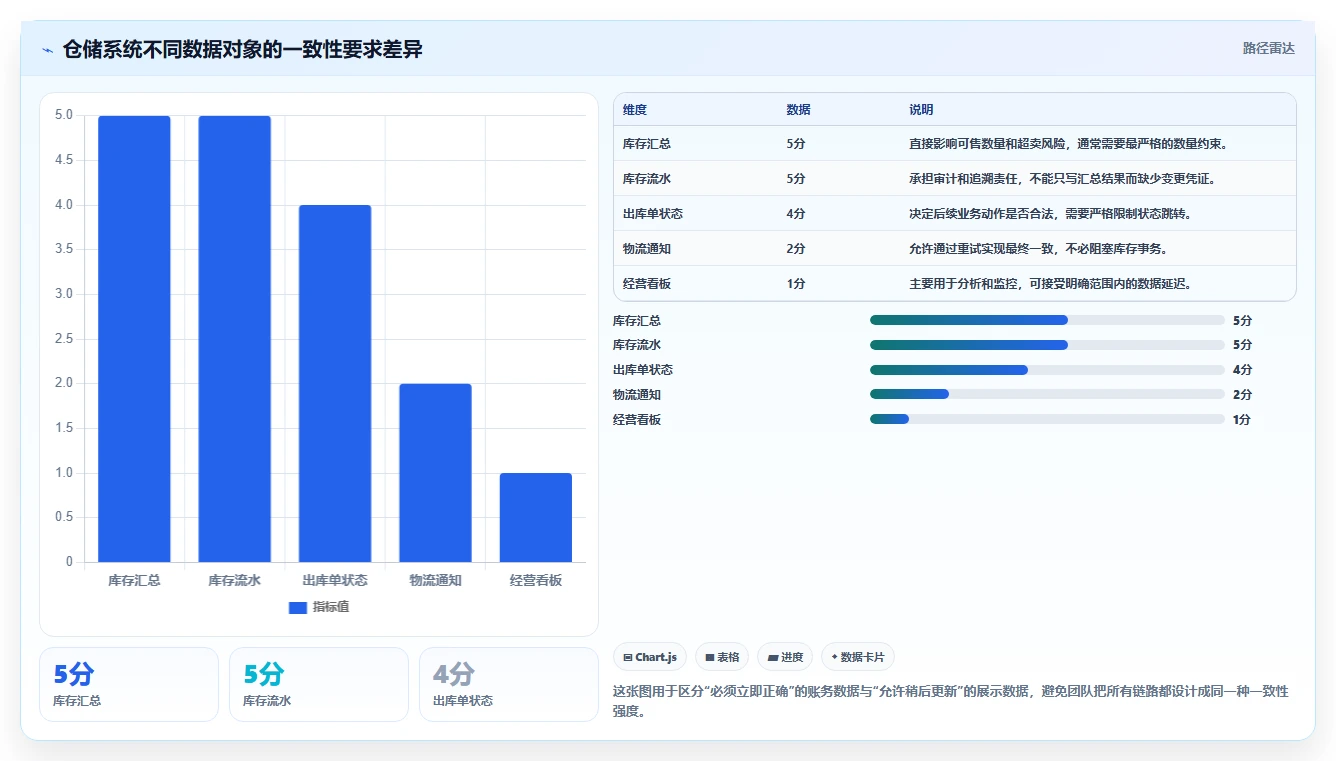Click the 2分 score in the 物流通知 table row
This screenshot has height=761, width=1336.
click(x=796, y=249)
